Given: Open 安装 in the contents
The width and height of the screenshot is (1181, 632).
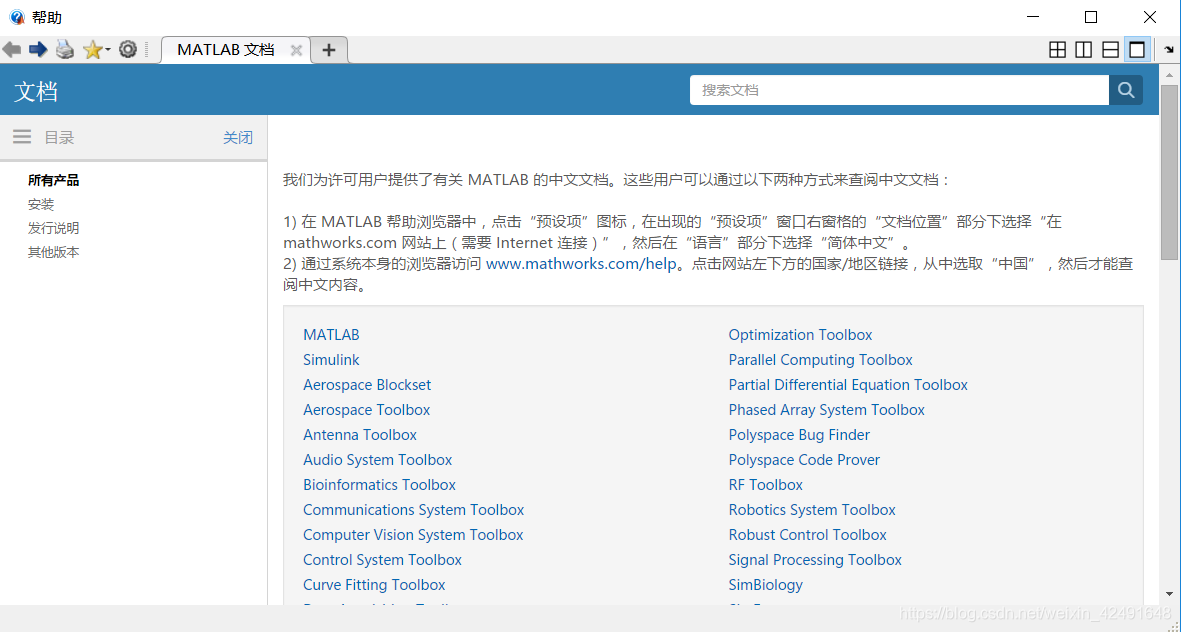Looking at the screenshot, I should point(41,204).
